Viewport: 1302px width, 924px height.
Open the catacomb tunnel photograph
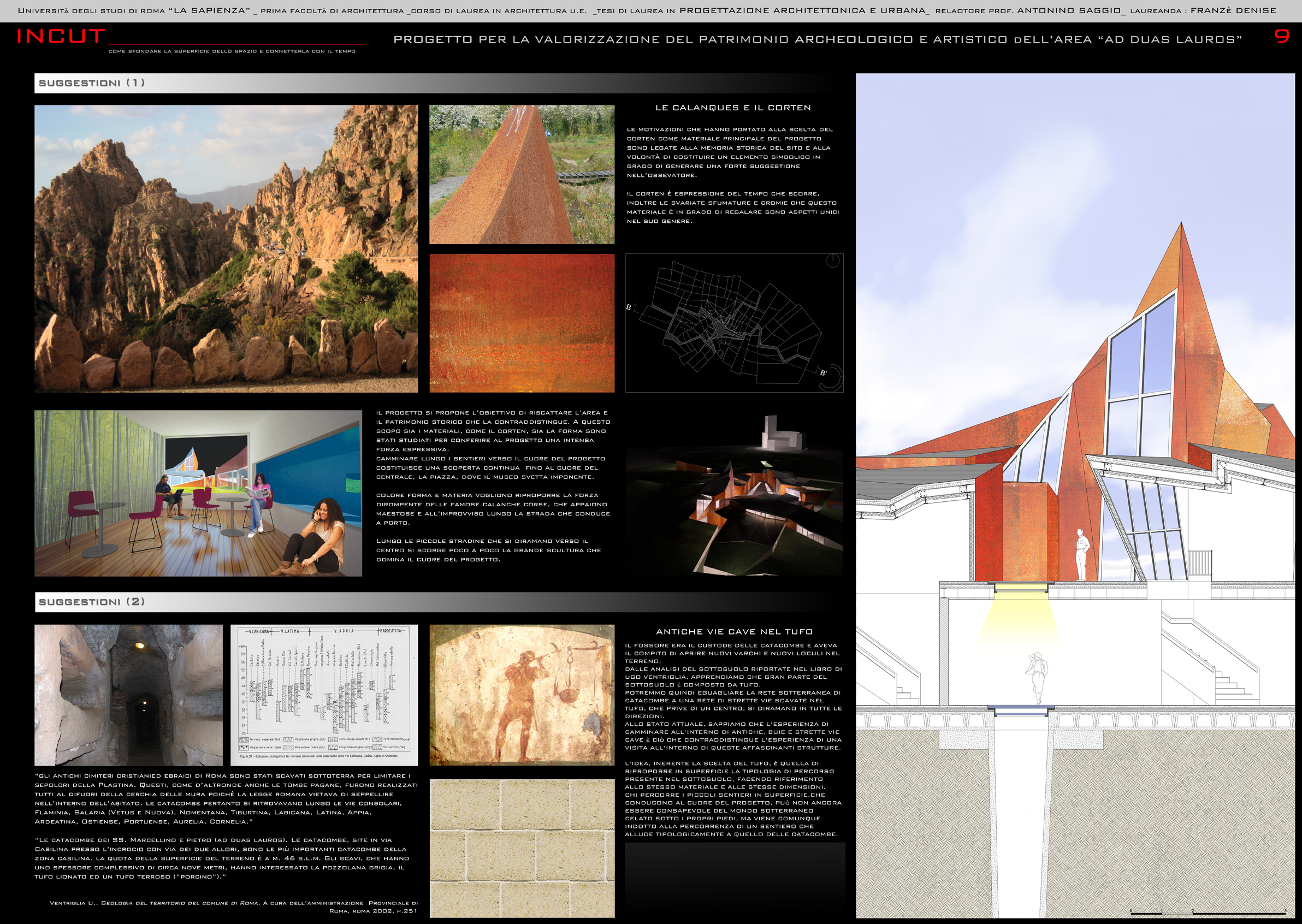128,695
